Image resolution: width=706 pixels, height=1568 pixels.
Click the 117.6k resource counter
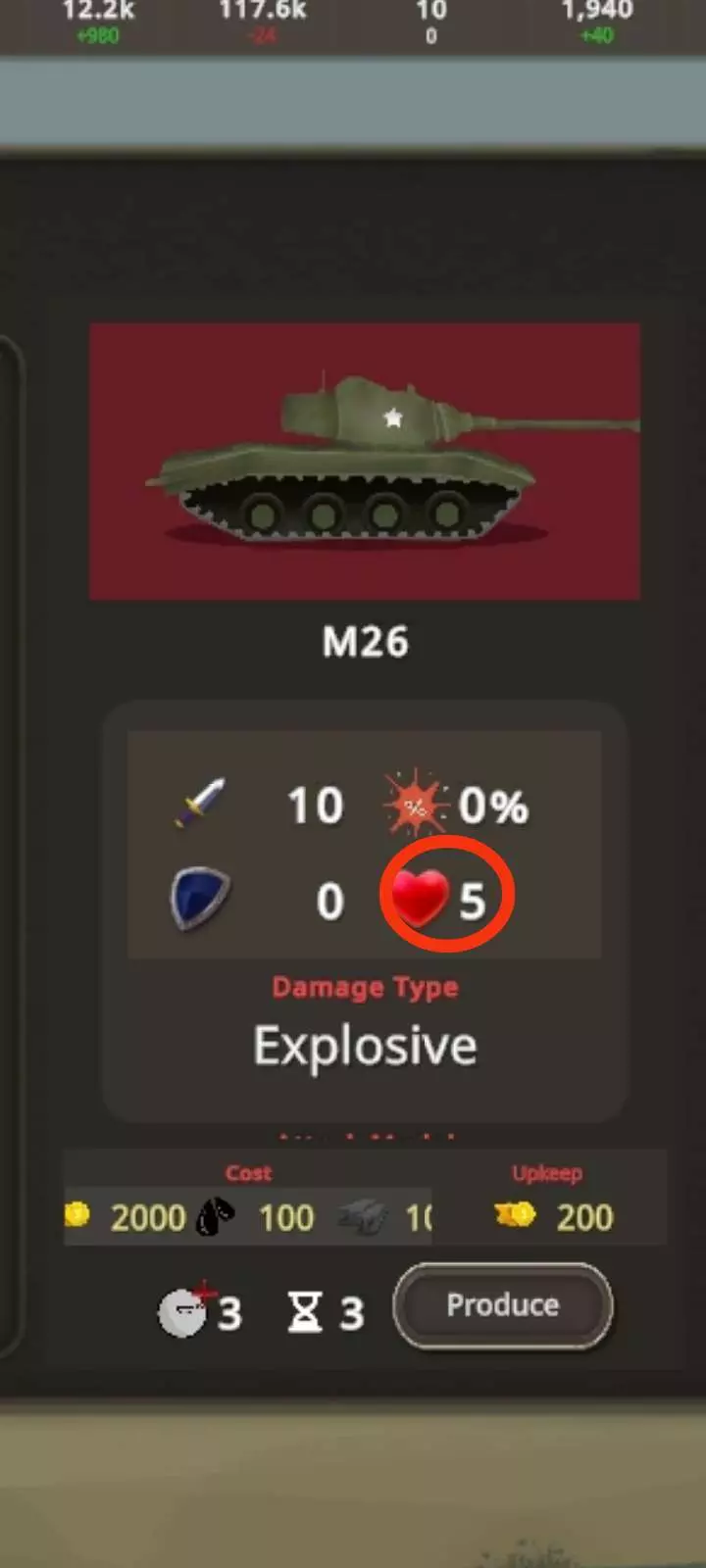[x=263, y=11]
